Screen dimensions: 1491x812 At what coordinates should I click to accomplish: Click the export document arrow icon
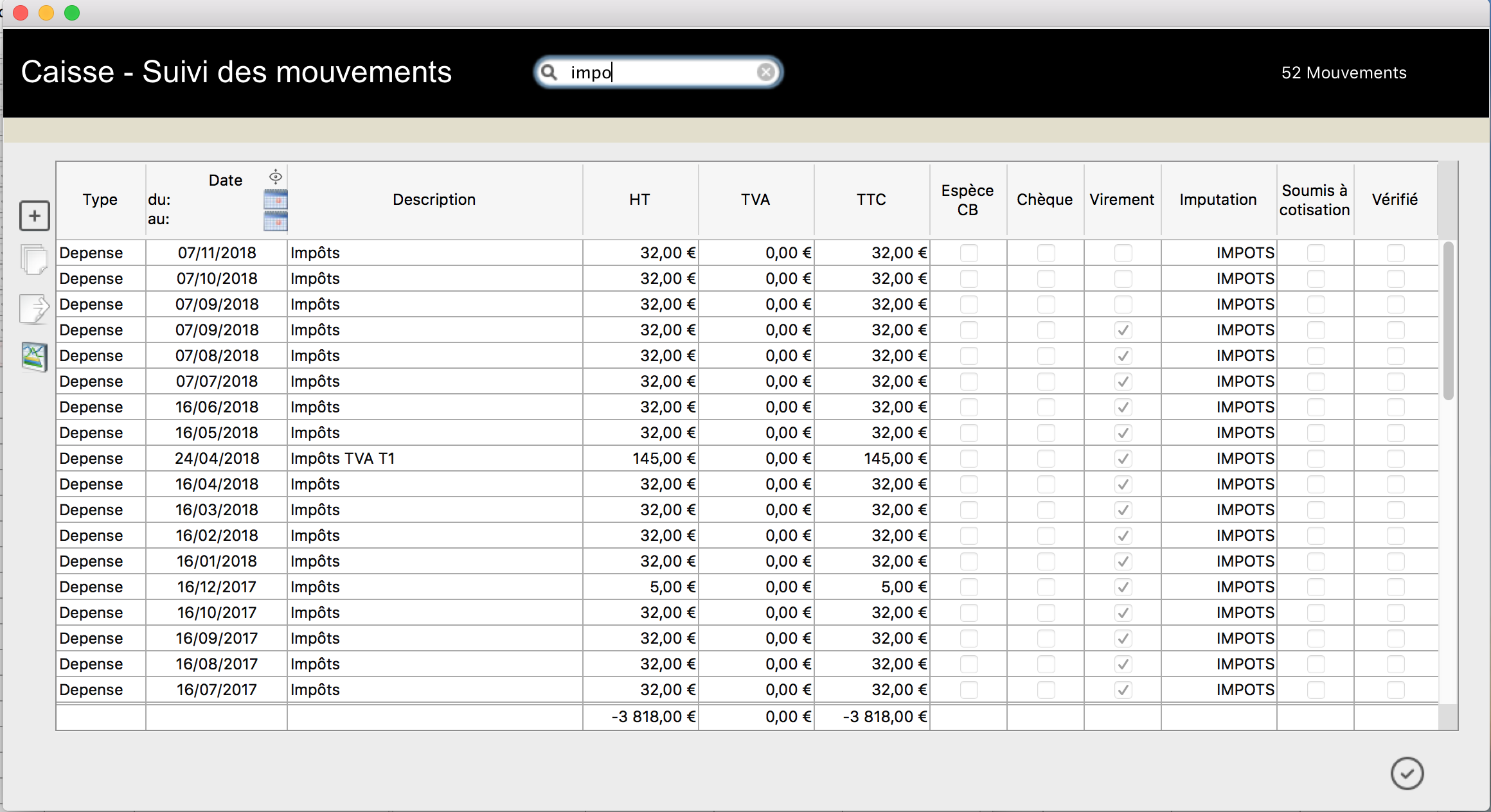click(x=34, y=309)
